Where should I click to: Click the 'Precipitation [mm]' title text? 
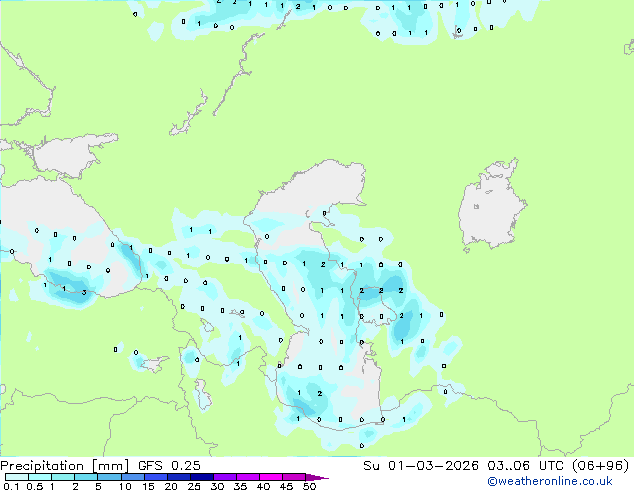[65, 466]
